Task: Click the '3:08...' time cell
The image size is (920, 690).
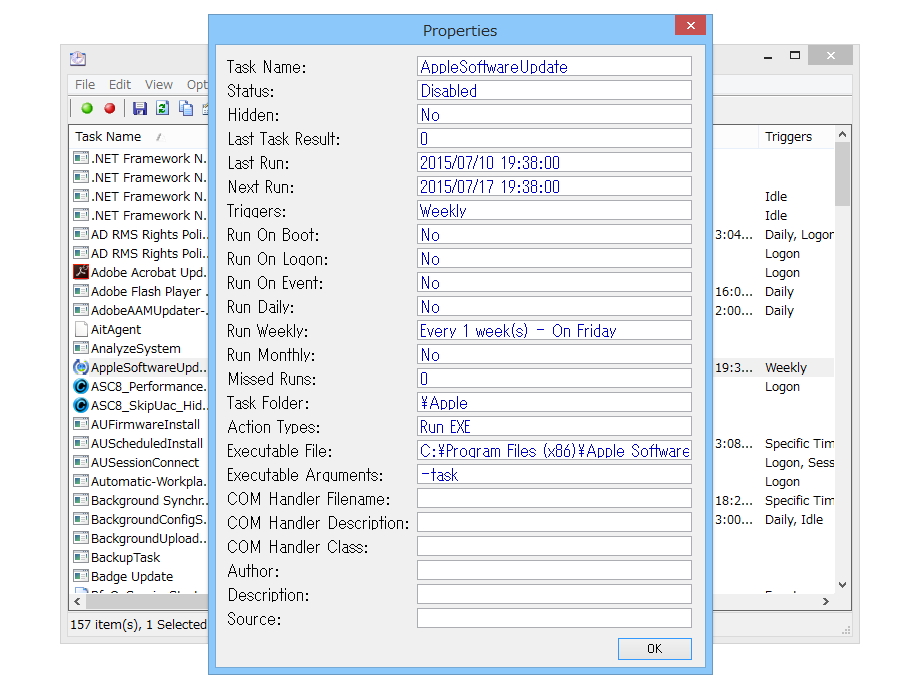Action: coord(733,444)
